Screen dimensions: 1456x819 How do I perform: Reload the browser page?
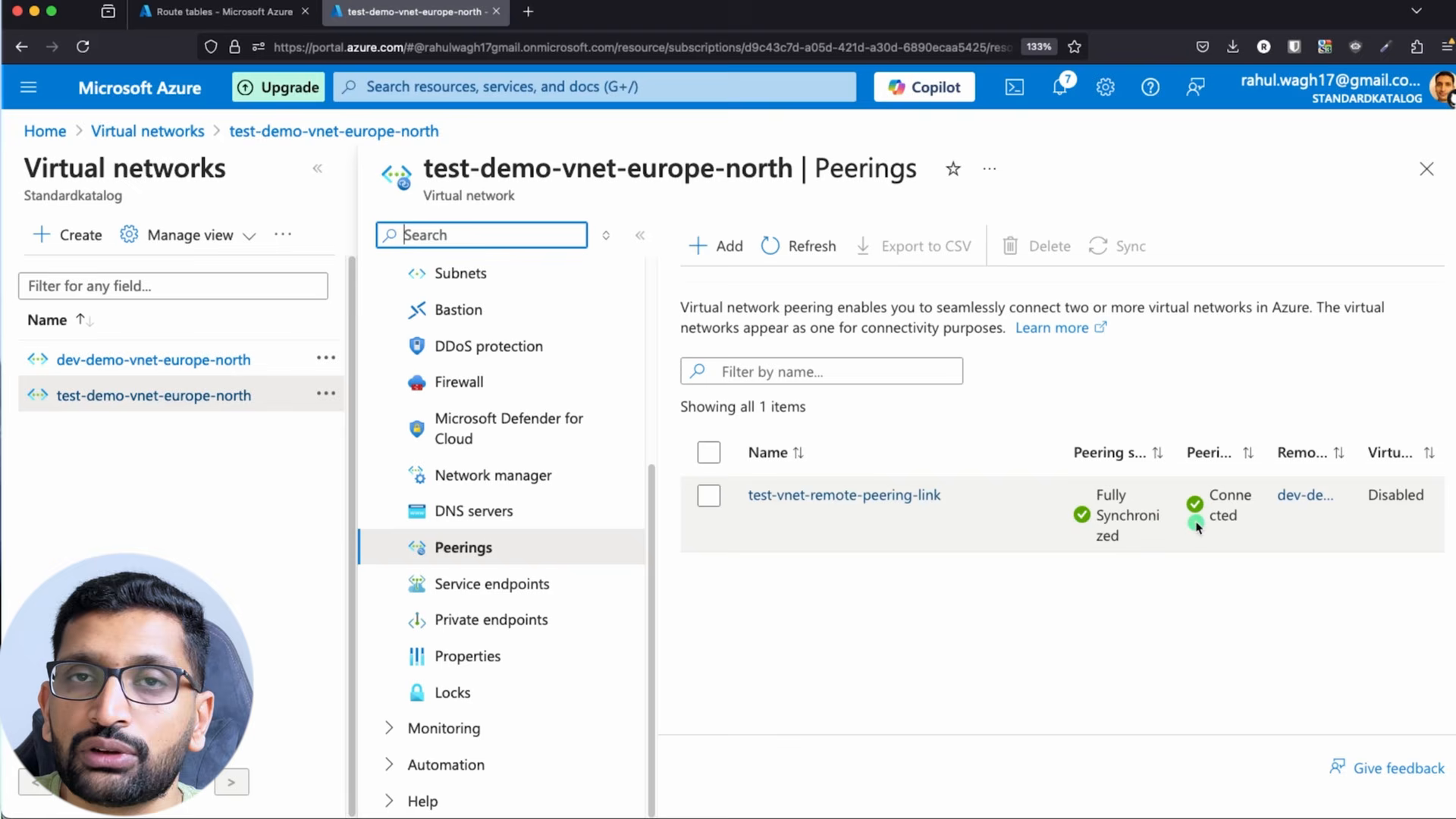83,47
